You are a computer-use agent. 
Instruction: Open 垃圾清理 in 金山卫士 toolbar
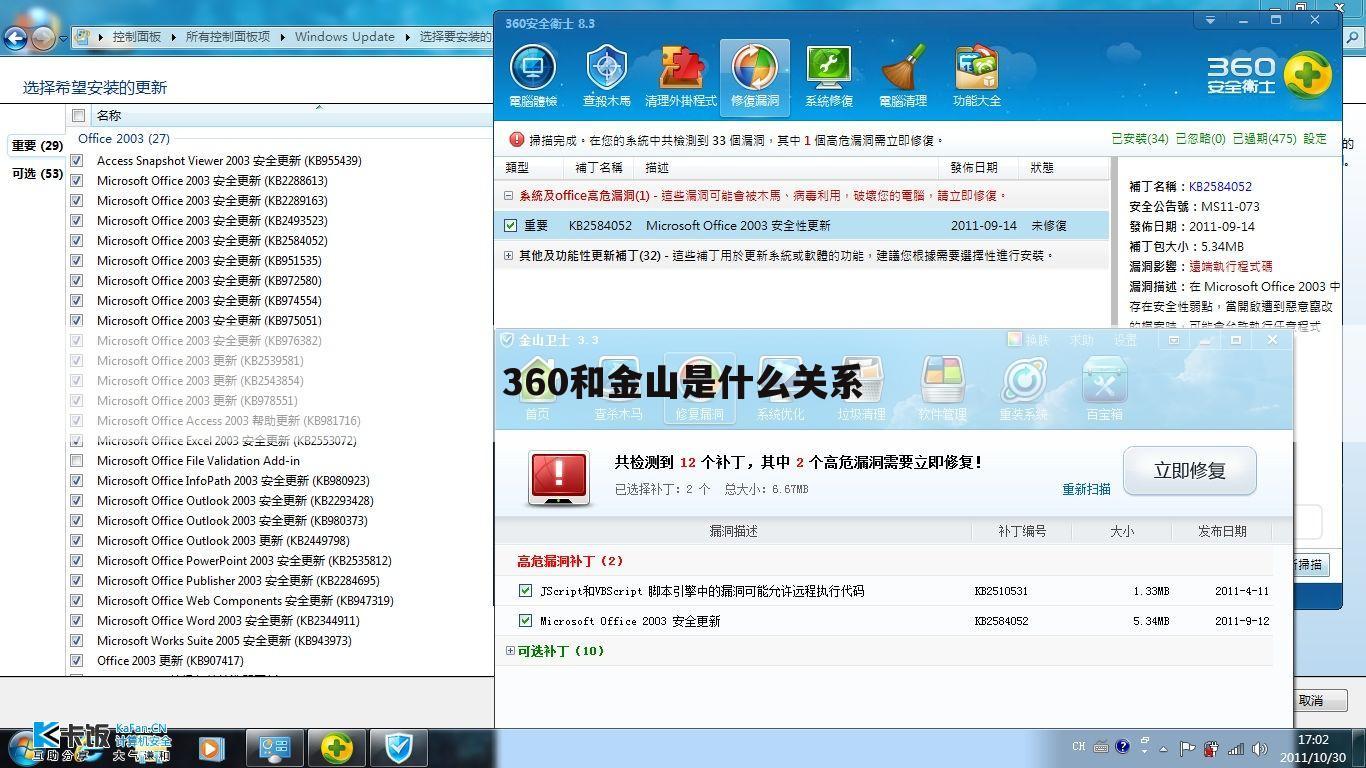(x=861, y=389)
